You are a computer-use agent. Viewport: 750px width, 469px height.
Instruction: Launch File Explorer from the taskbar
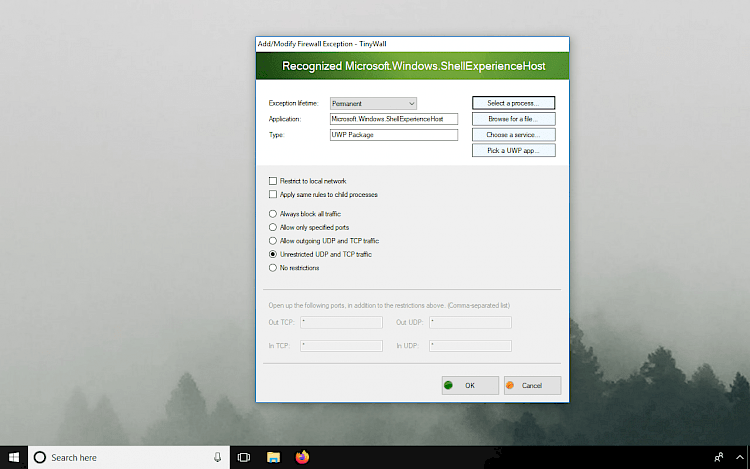pyautogui.click(x=273, y=457)
